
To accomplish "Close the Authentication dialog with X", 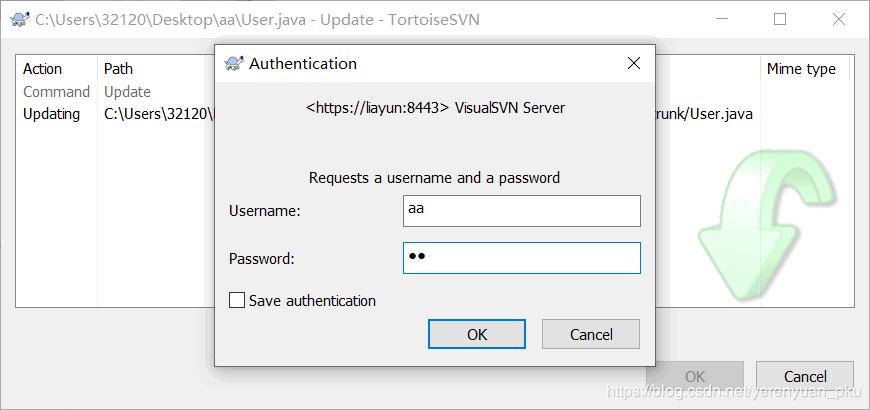I will click(633, 63).
